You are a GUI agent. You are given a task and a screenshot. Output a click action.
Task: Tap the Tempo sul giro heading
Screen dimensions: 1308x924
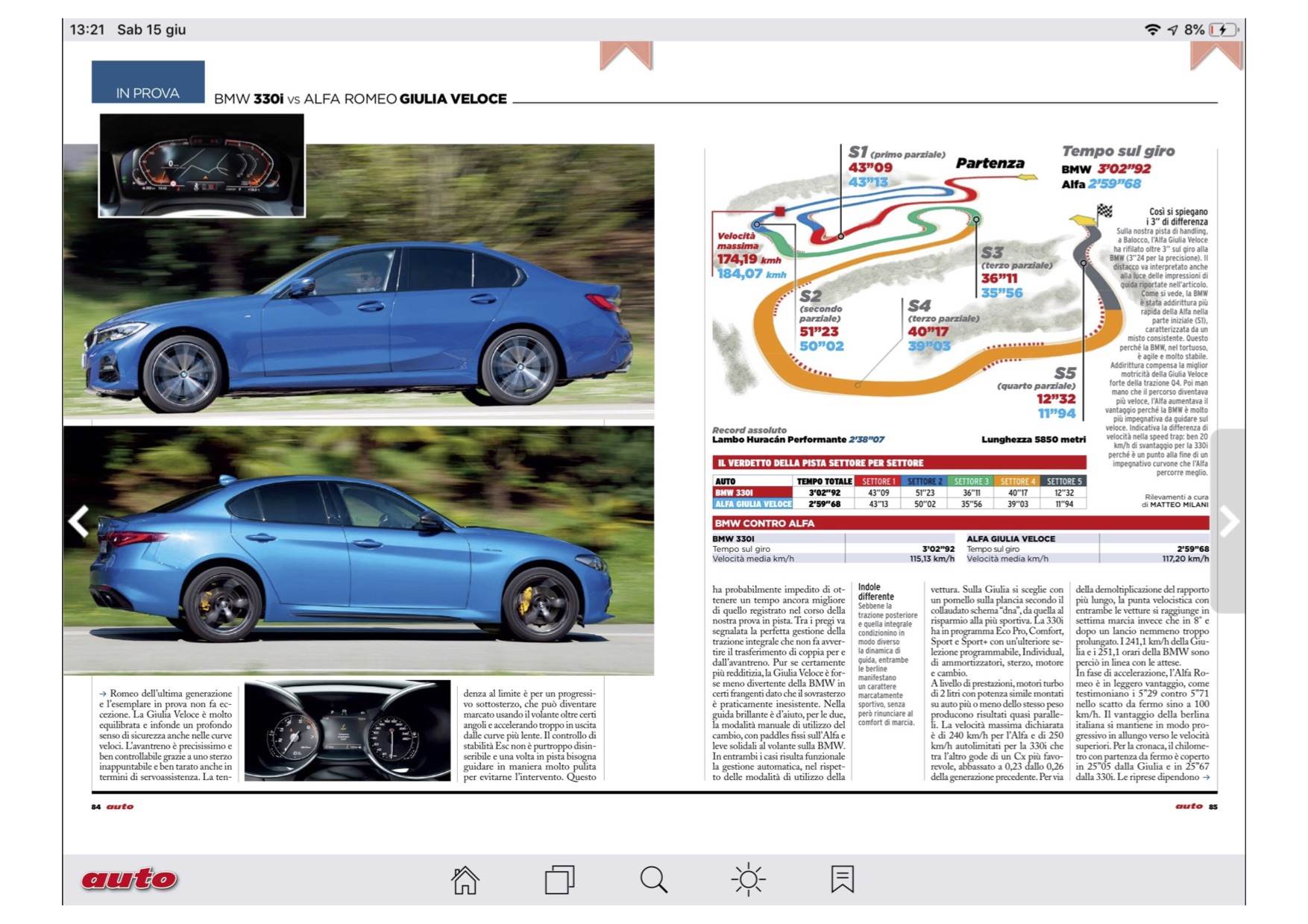1118,151
